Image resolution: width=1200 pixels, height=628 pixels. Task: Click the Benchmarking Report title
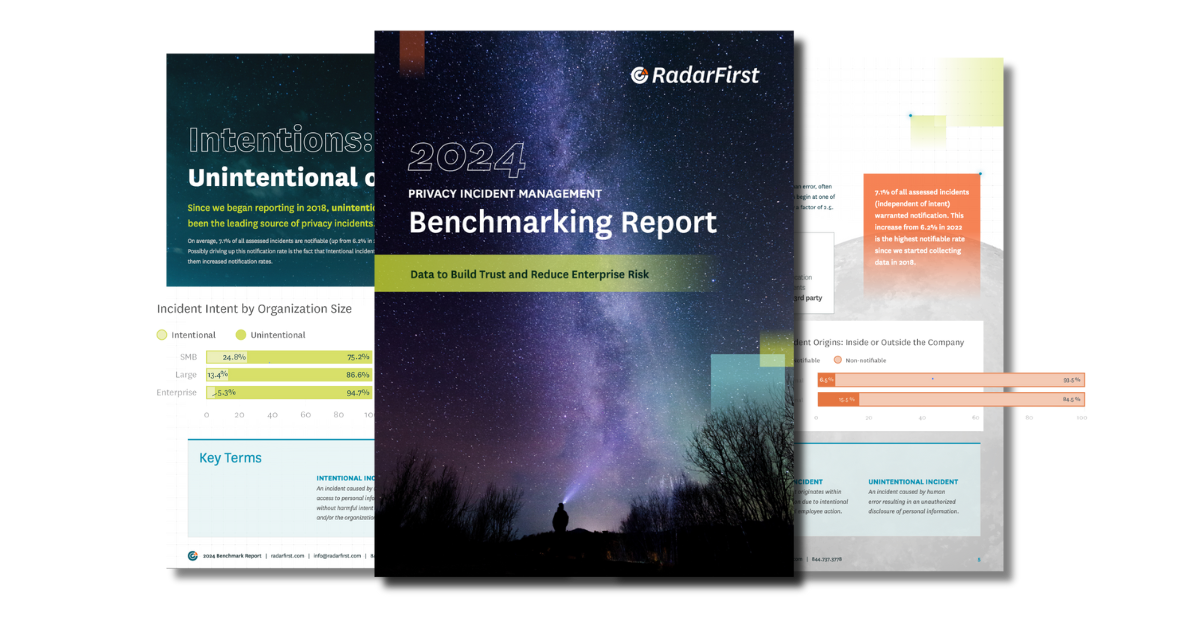coord(562,221)
